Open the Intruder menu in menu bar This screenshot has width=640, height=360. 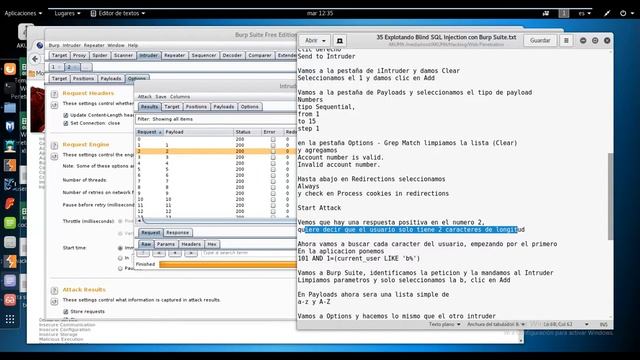tap(71, 45)
